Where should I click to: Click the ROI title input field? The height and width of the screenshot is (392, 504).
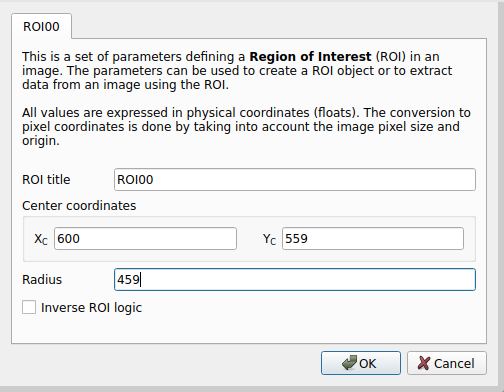[x=295, y=180]
